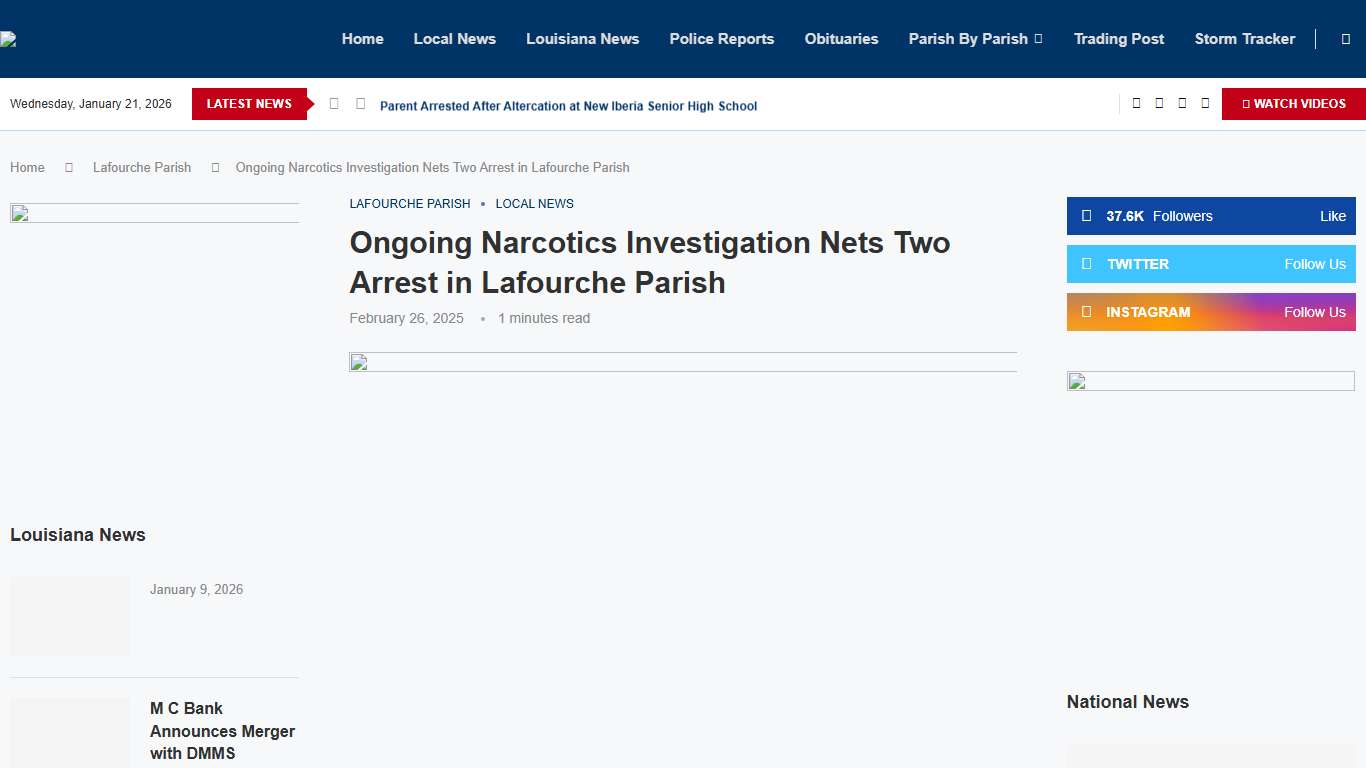This screenshot has height=768, width=1366.
Task: Click the Facebook icon on the 37.6K Followers box
Action: (x=1086, y=216)
